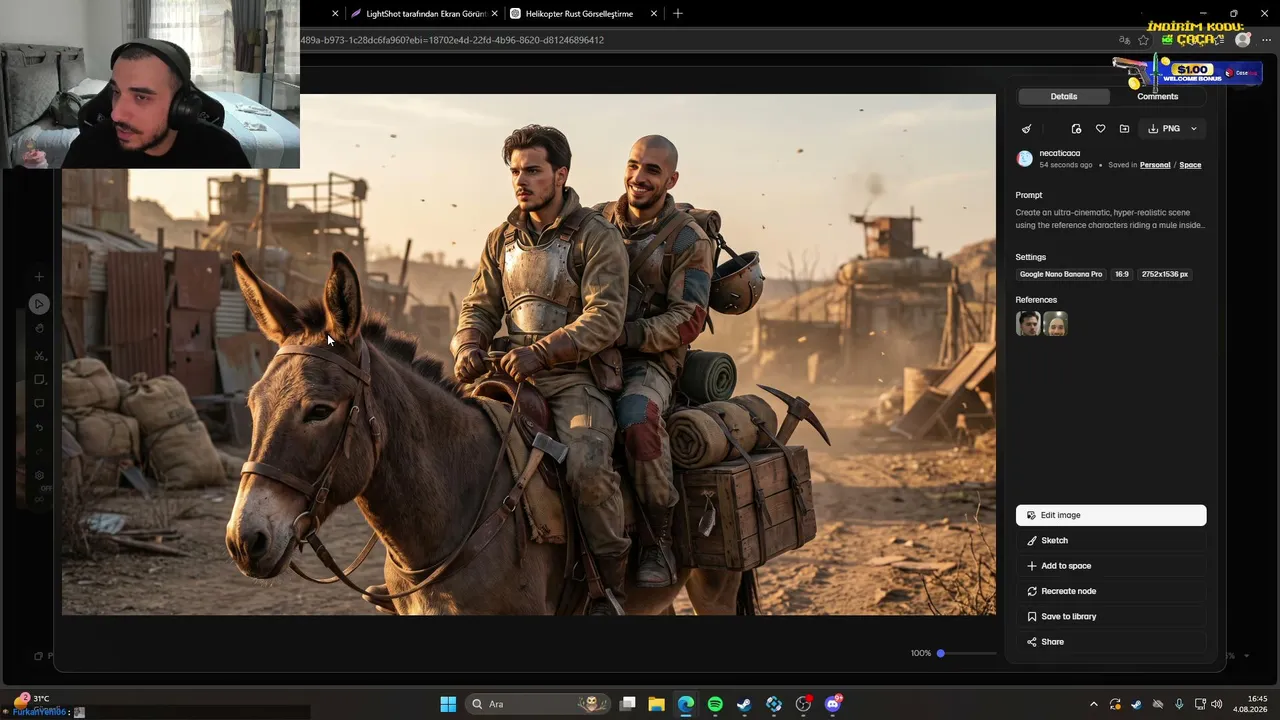Screen dimensions: 1280x720
Task: Bookmark this page with the star icon
Action: [x=1144, y=40]
